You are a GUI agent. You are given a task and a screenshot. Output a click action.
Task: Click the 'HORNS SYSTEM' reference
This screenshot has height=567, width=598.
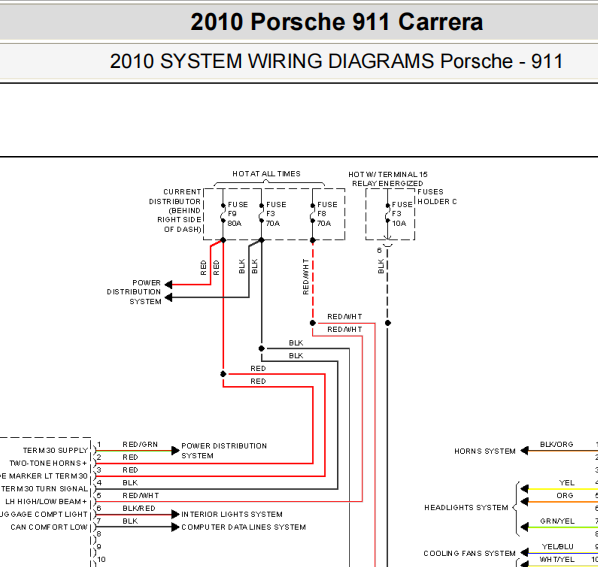(x=485, y=451)
